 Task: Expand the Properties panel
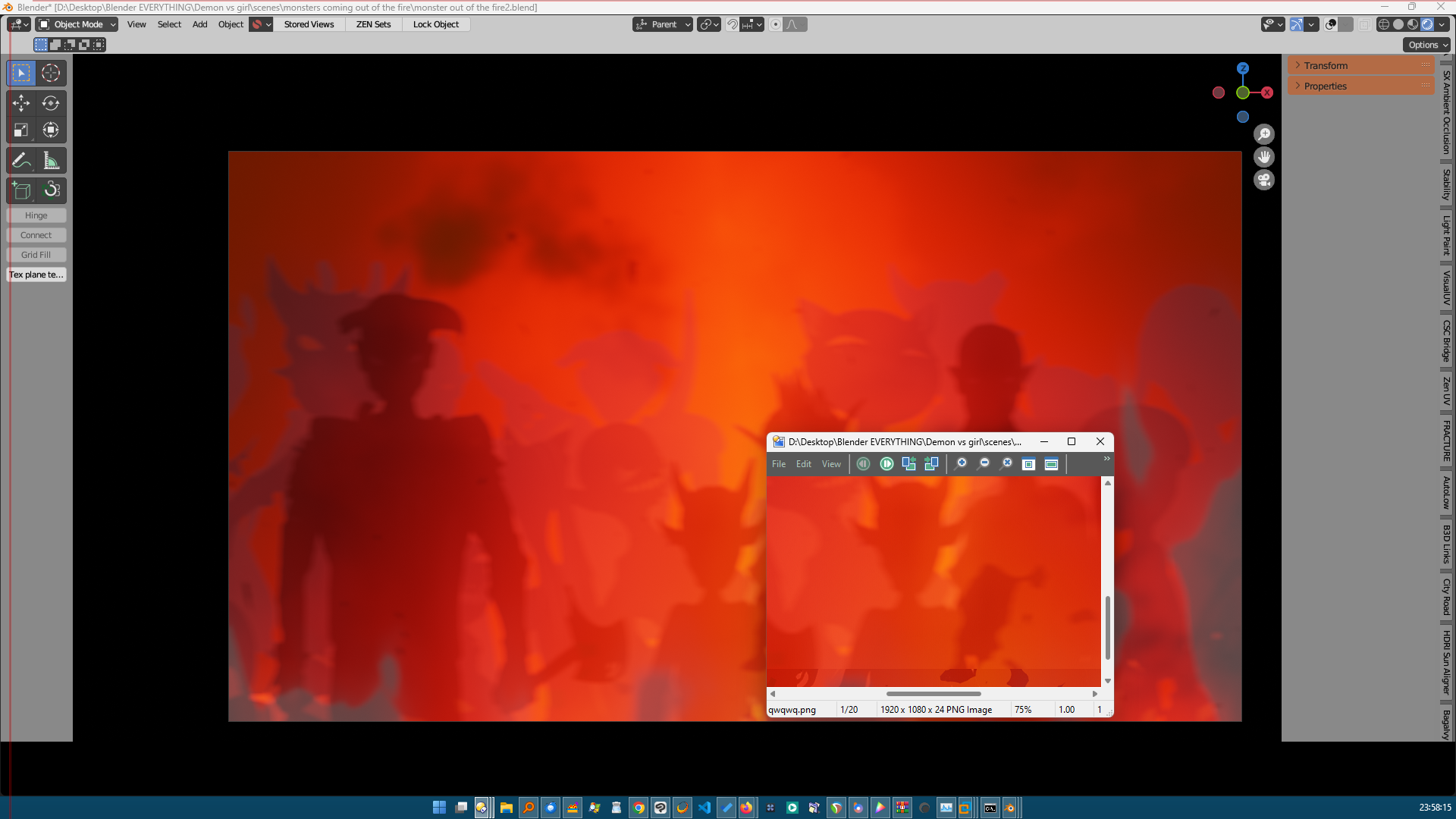click(1360, 86)
